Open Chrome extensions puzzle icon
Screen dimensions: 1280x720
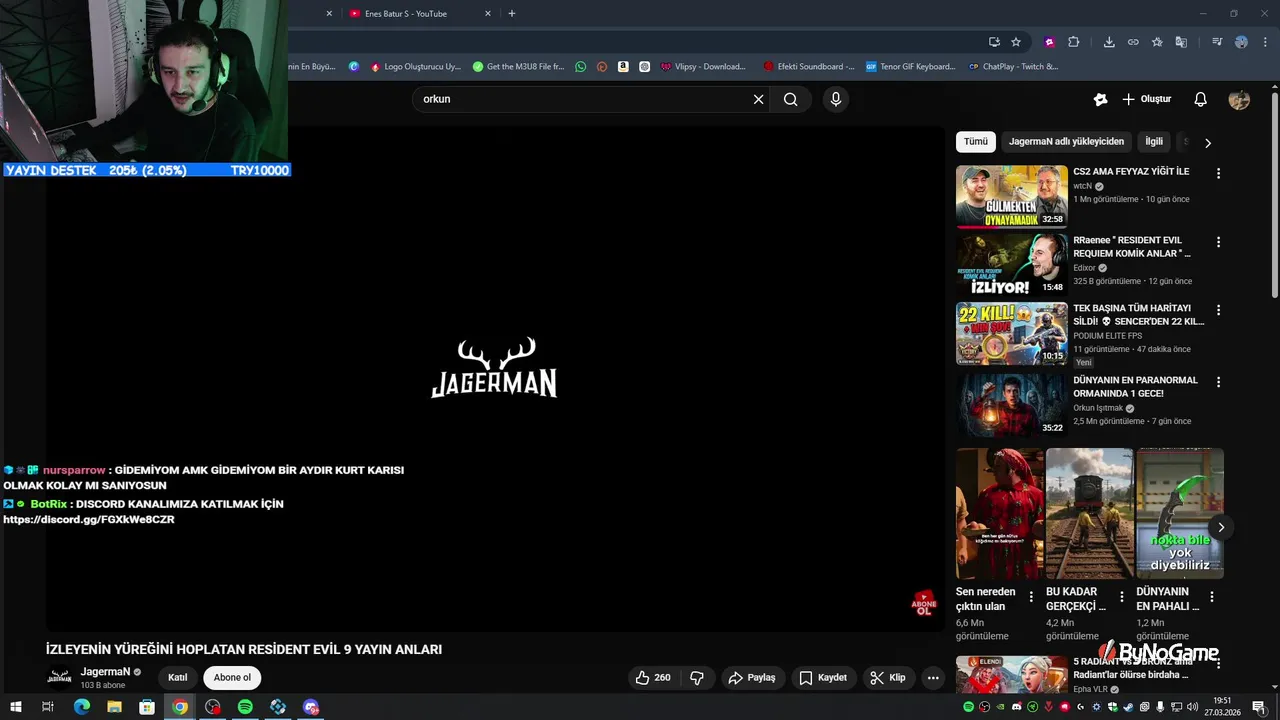(x=1074, y=42)
